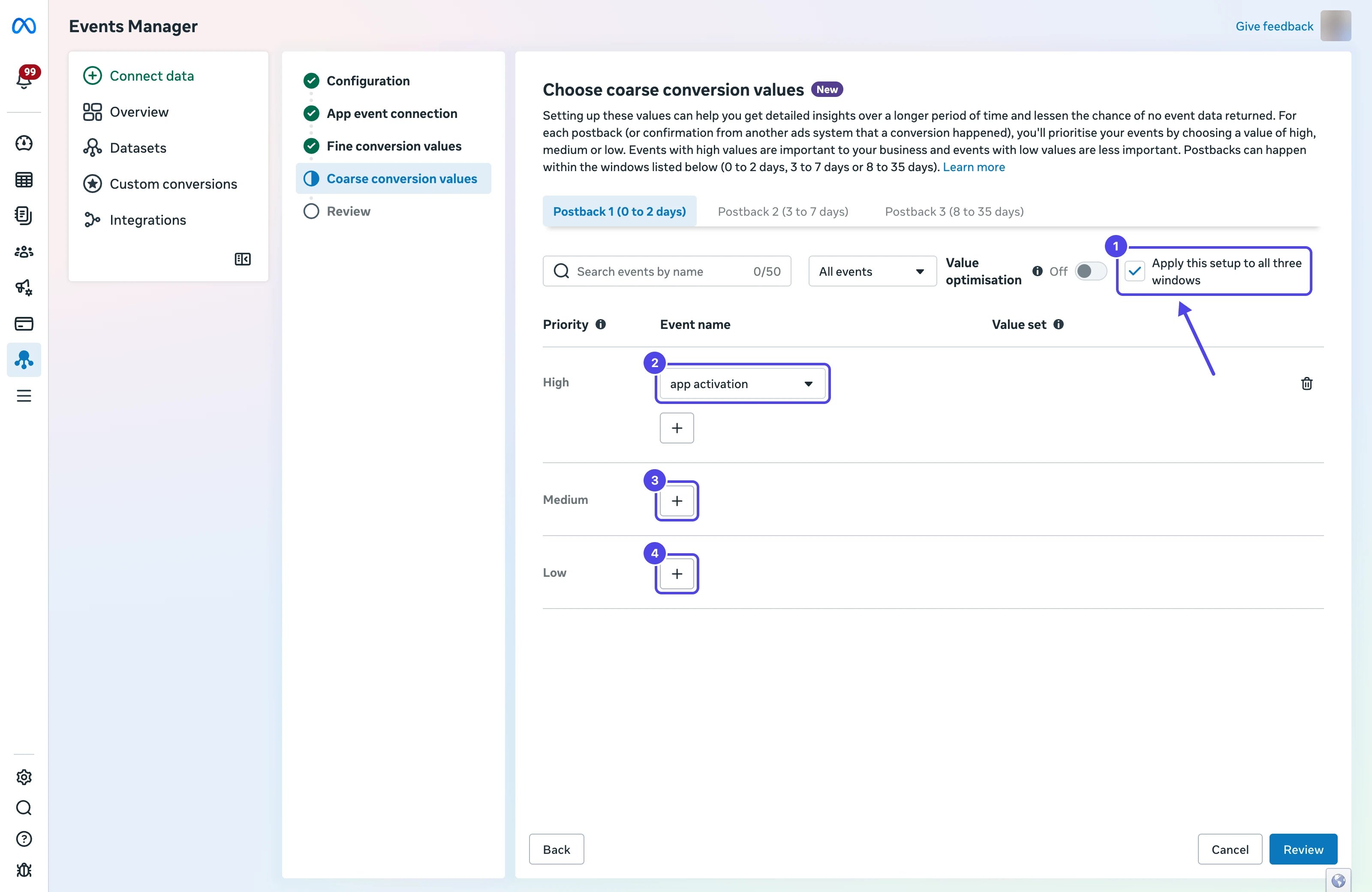
Task: Open the megaphone ads settings icon
Action: click(24, 288)
